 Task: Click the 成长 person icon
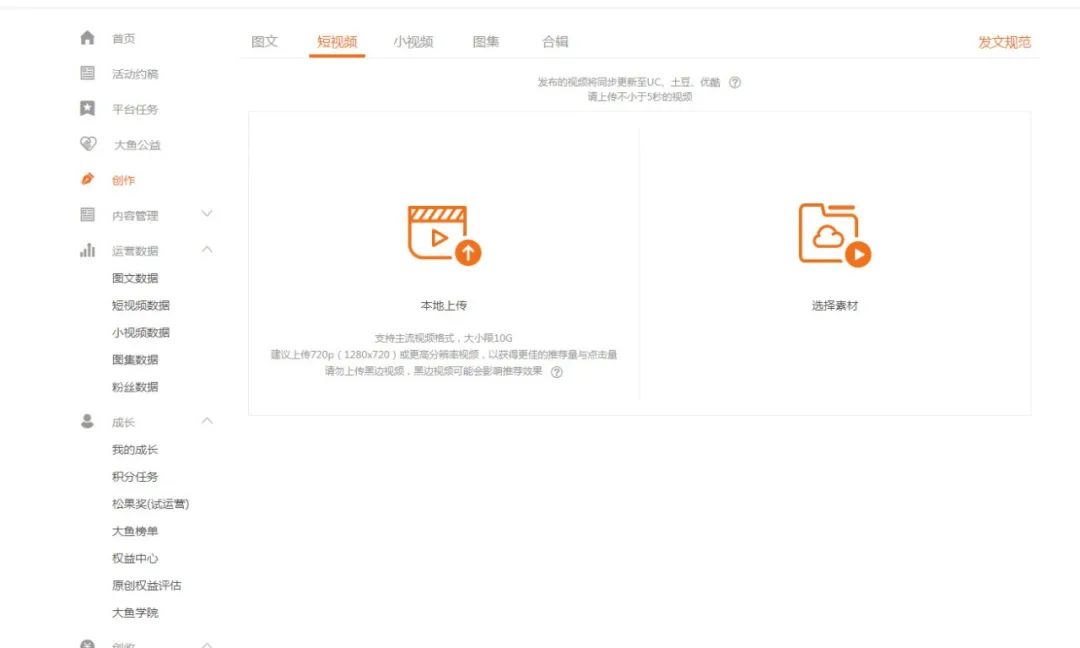tap(87, 422)
